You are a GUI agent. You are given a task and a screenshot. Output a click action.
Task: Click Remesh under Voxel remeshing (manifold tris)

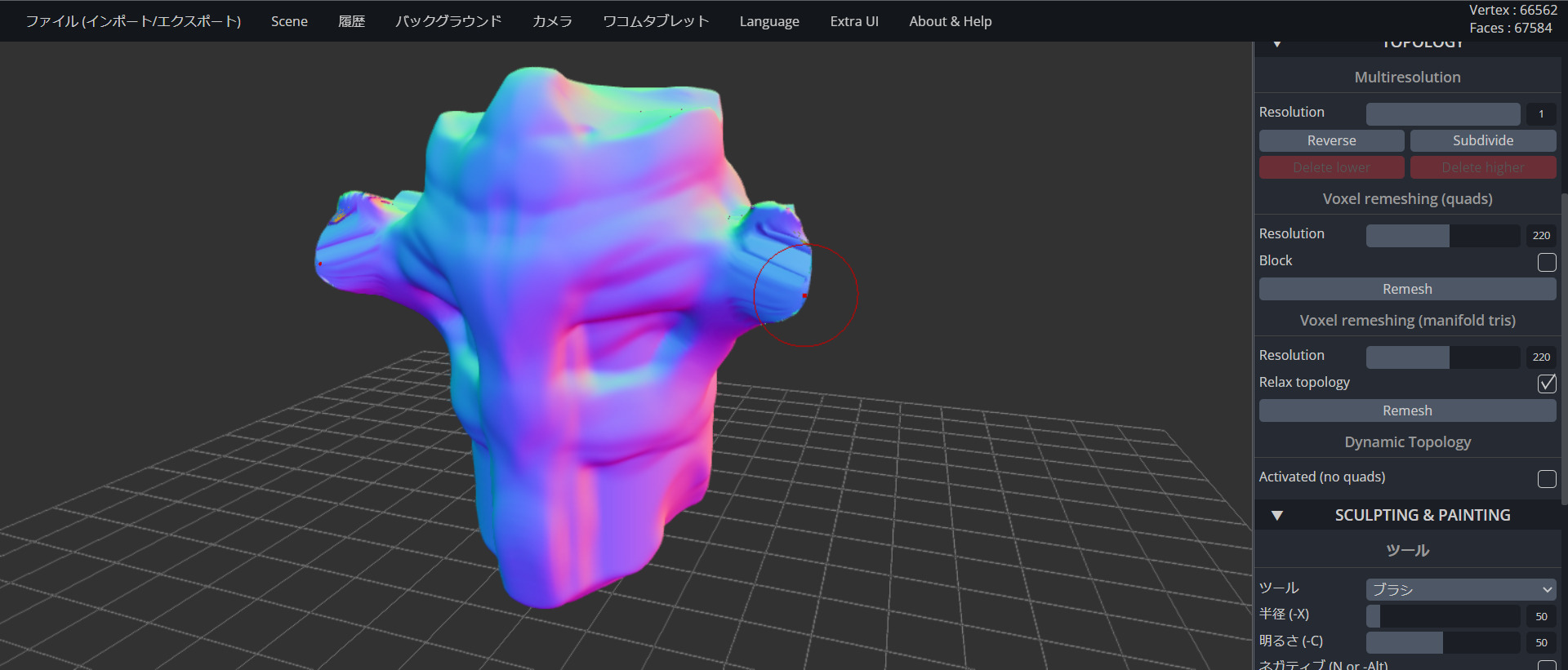[x=1407, y=410]
